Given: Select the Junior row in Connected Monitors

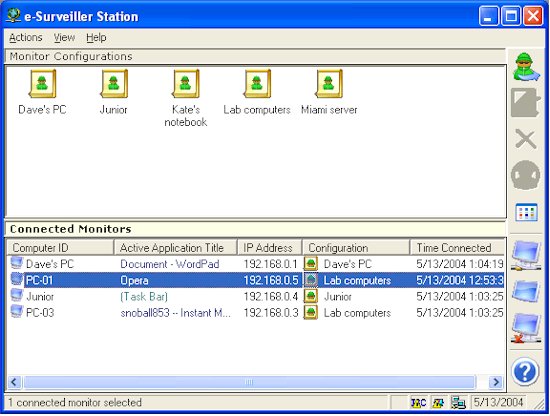Looking at the screenshot, I should pos(256,297).
